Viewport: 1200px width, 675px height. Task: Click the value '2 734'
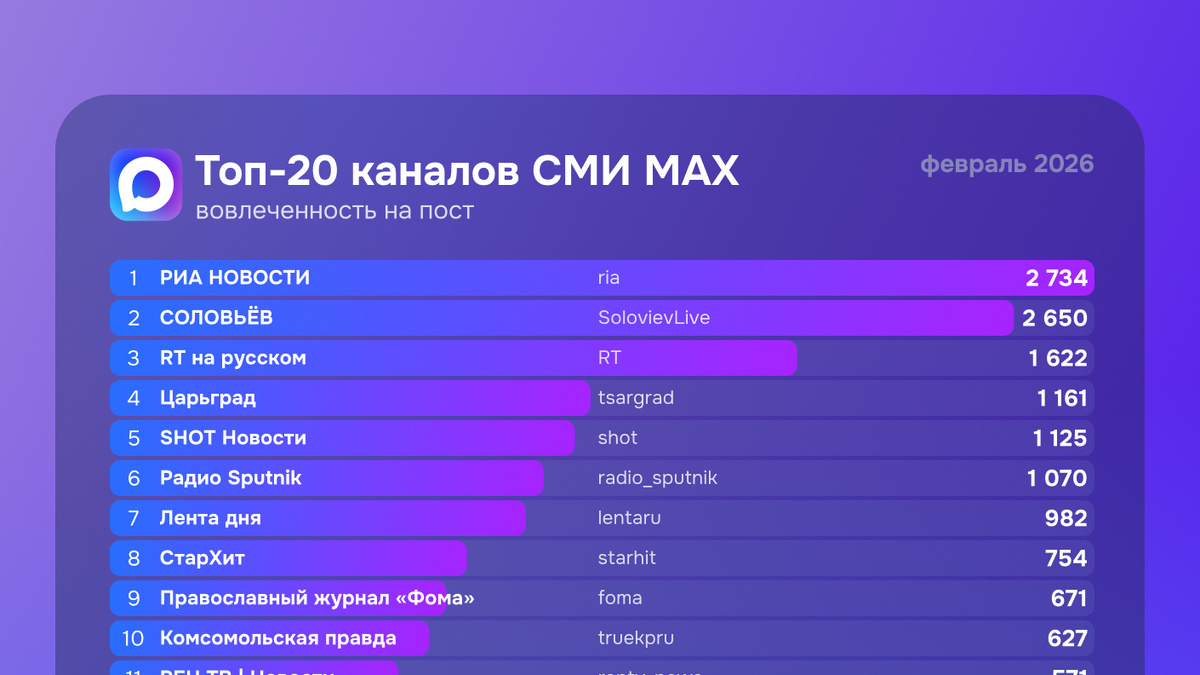tap(1056, 278)
